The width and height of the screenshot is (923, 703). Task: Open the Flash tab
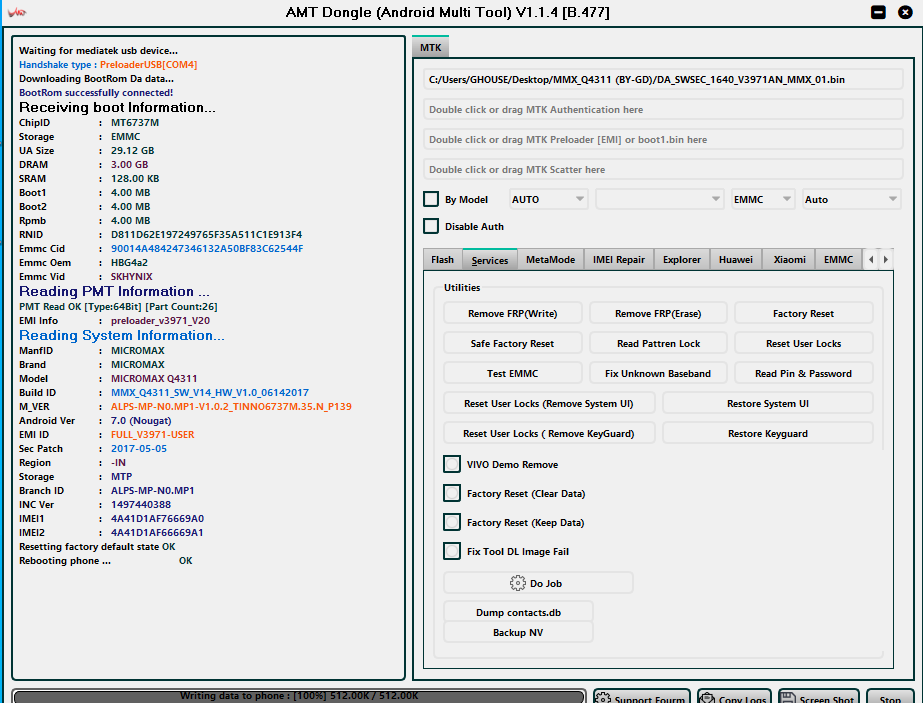[x=442, y=259]
